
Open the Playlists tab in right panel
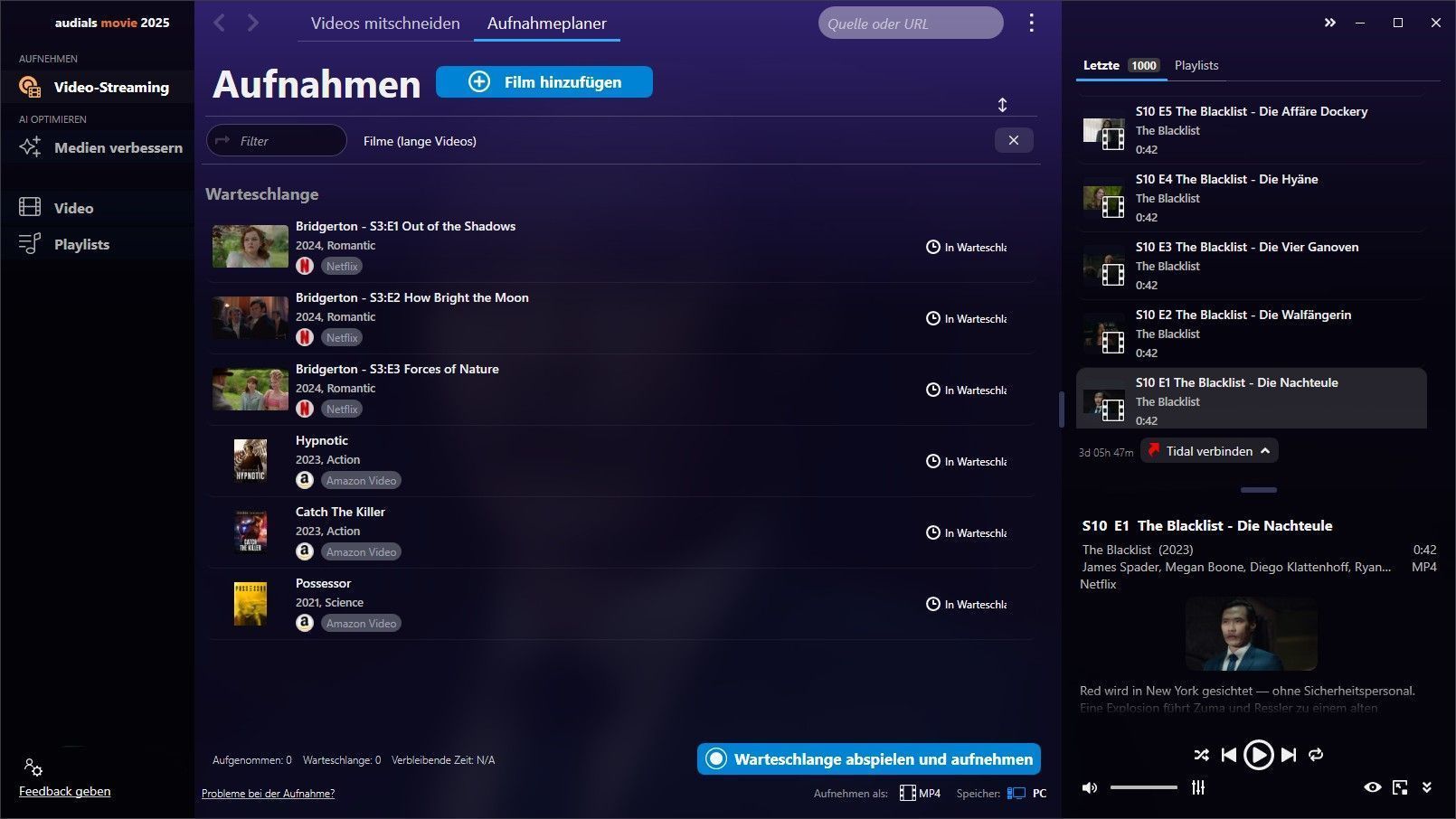[1196, 65]
